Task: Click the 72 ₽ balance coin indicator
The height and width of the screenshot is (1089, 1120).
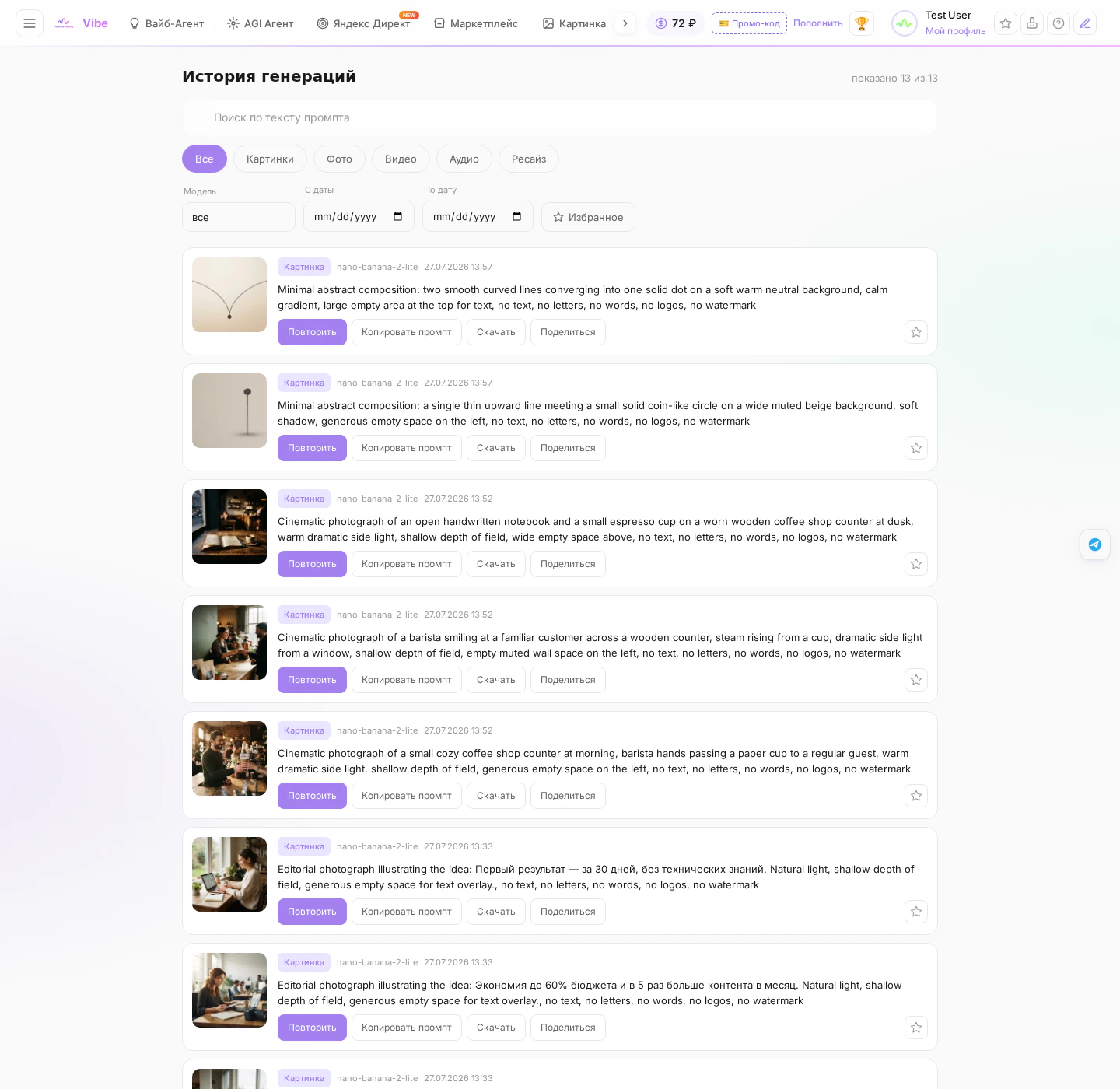Action: tap(675, 23)
